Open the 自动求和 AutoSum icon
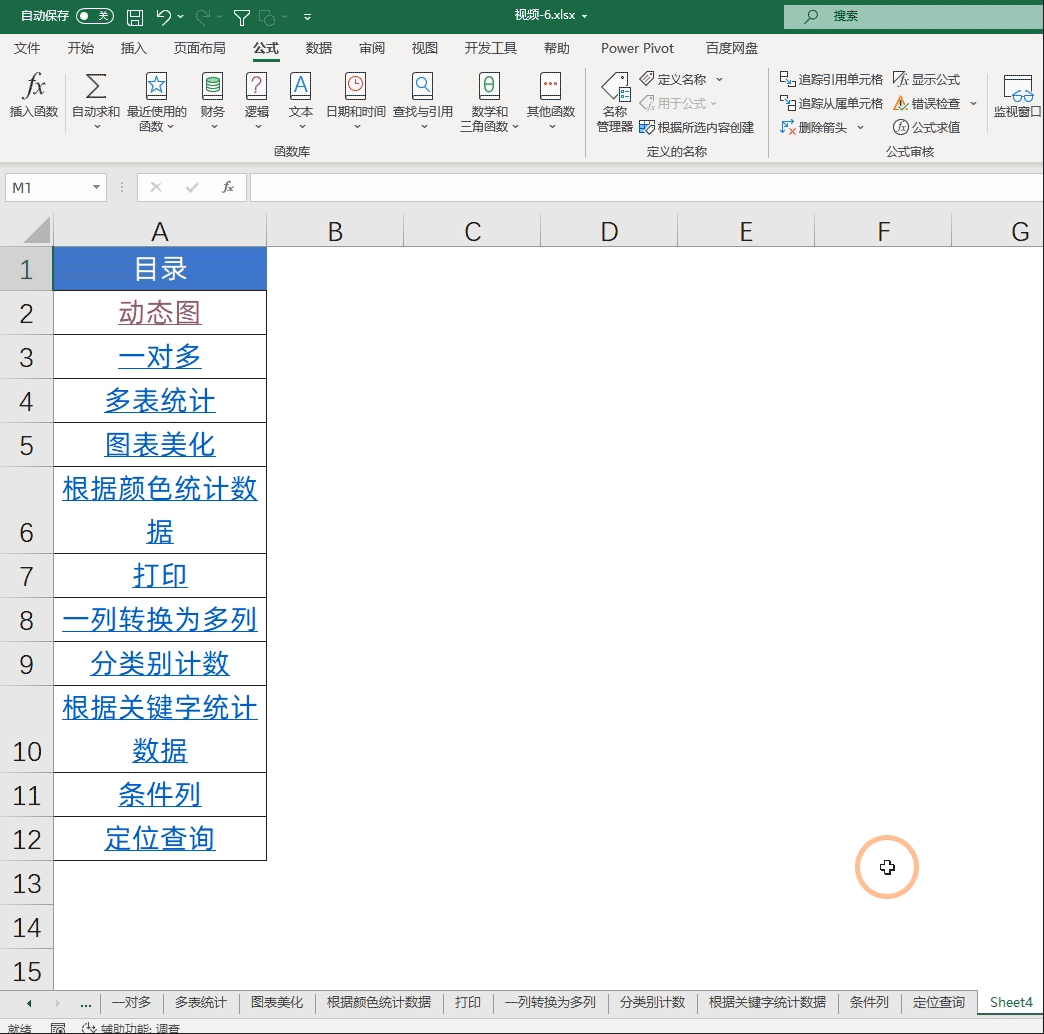 click(x=96, y=88)
